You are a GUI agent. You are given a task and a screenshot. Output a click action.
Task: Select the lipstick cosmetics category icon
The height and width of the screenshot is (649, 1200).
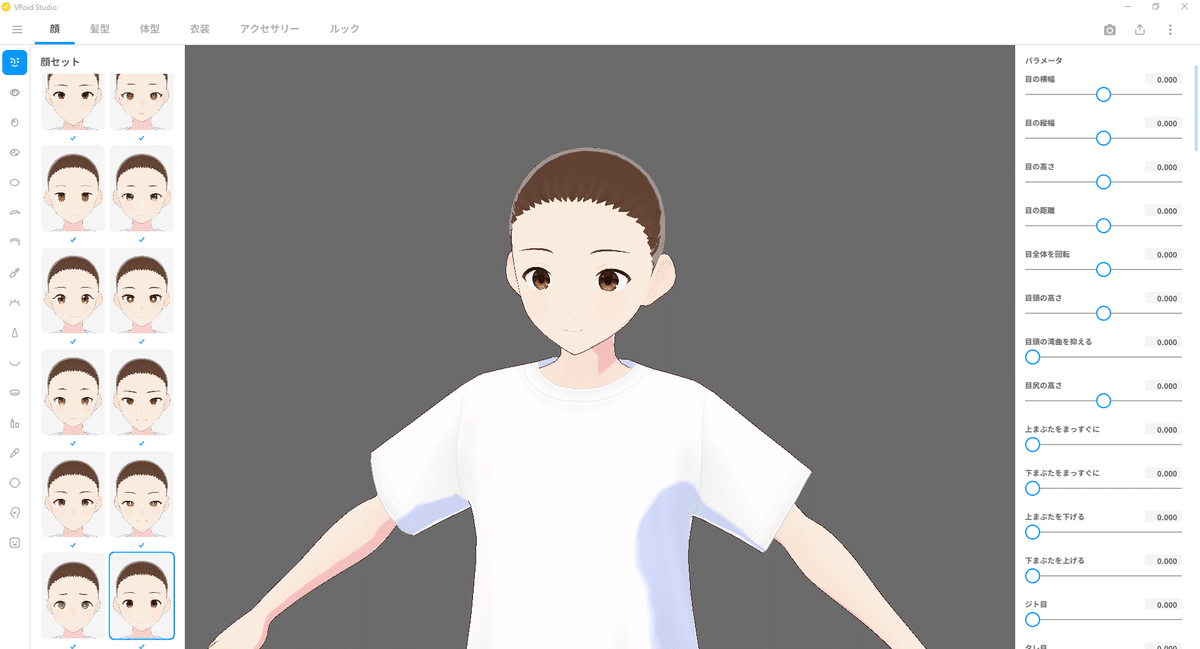point(15,422)
